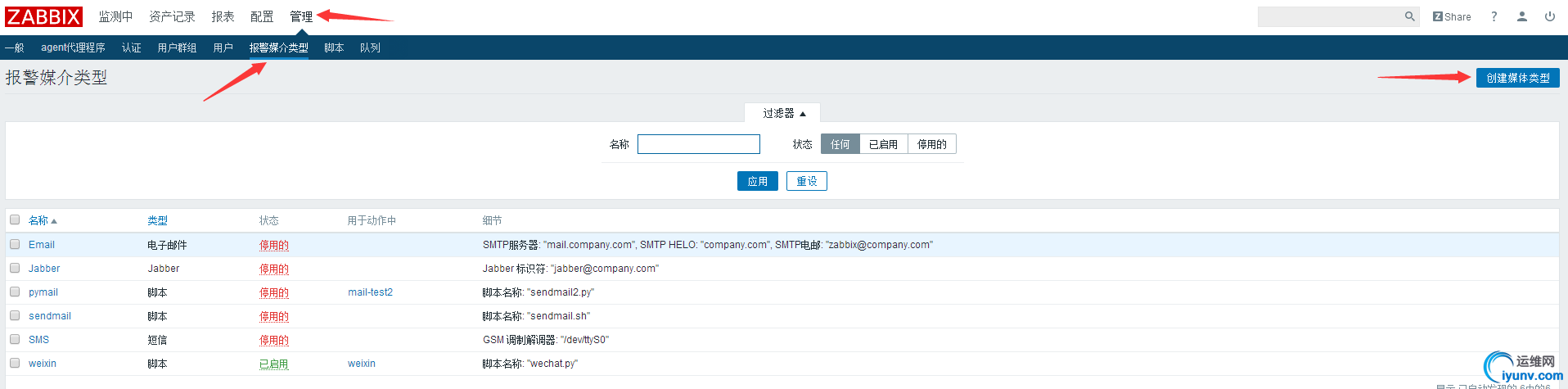Viewport: 1568px width, 389px height.
Task: Open the Jabber media type
Action: 44,269
